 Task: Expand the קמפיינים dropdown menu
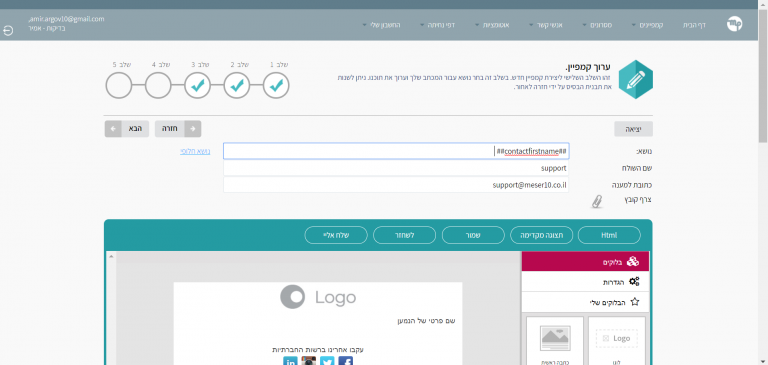tap(648, 24)
